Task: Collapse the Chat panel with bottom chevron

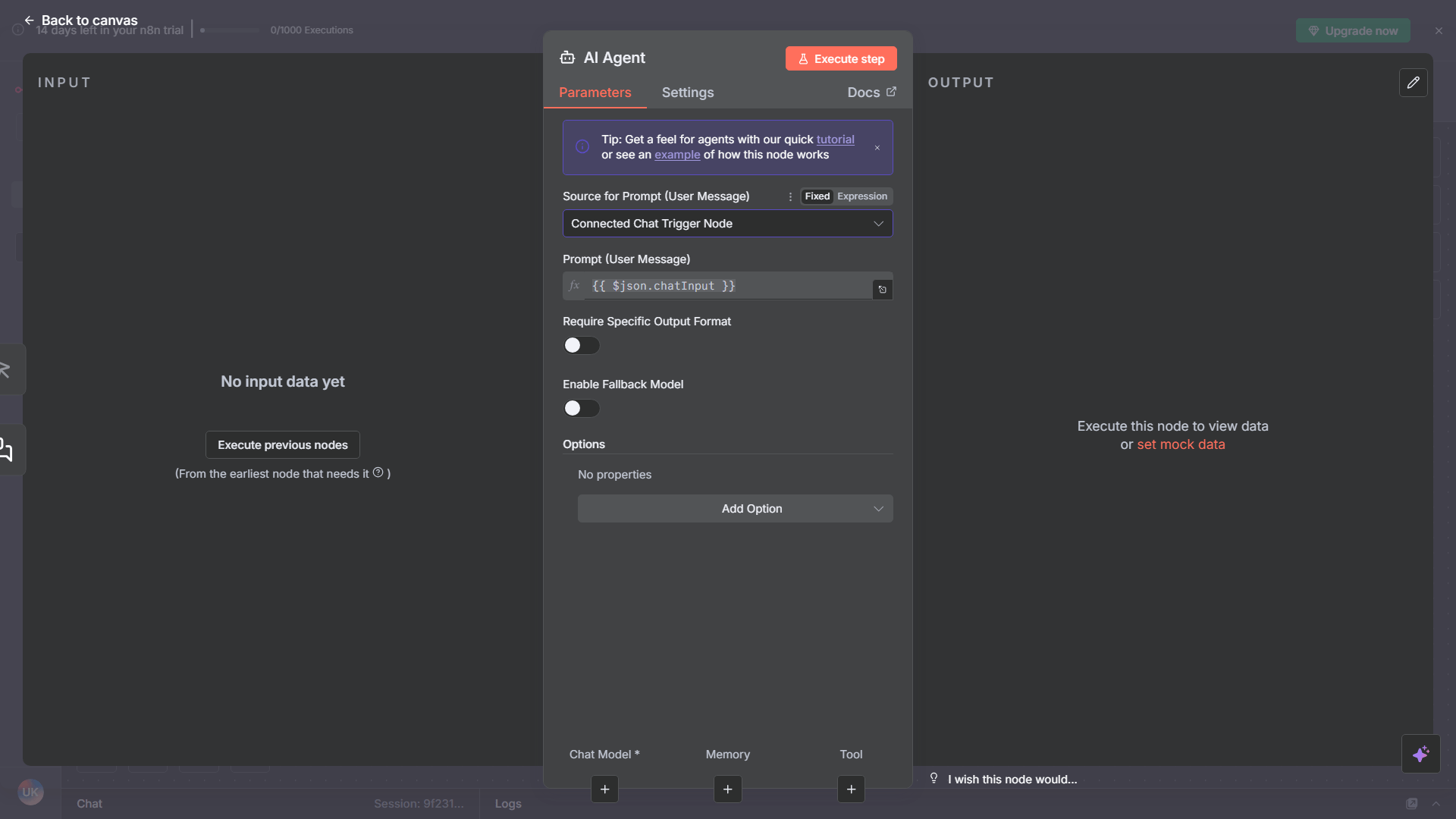Action: [1438, 804]
